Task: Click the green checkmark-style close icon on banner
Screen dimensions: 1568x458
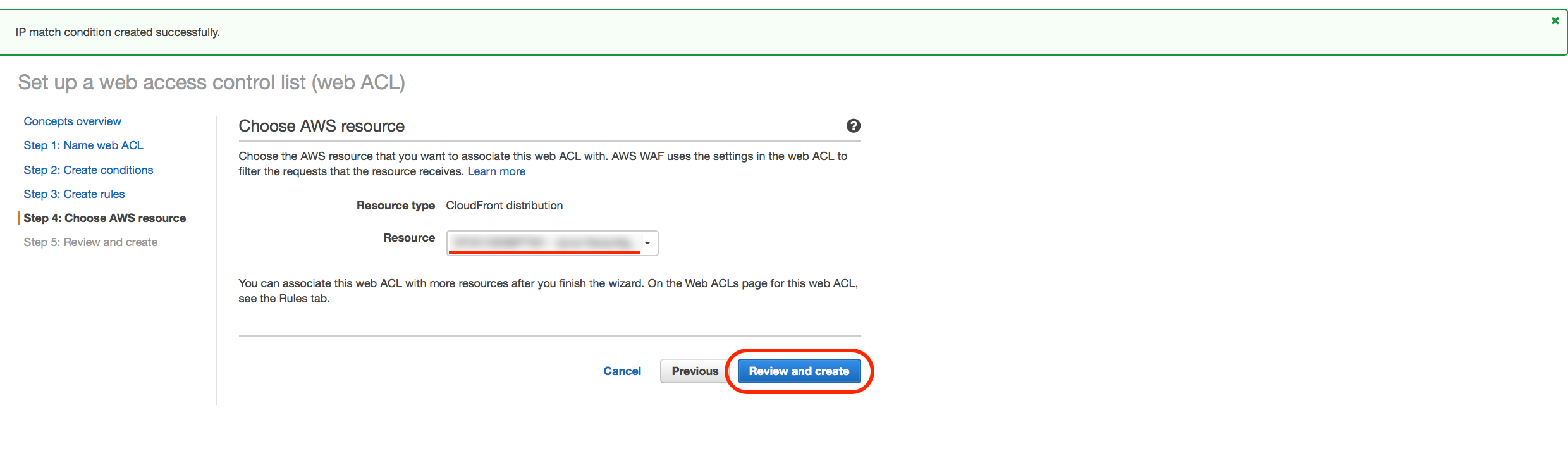Action: point(1555,20)
